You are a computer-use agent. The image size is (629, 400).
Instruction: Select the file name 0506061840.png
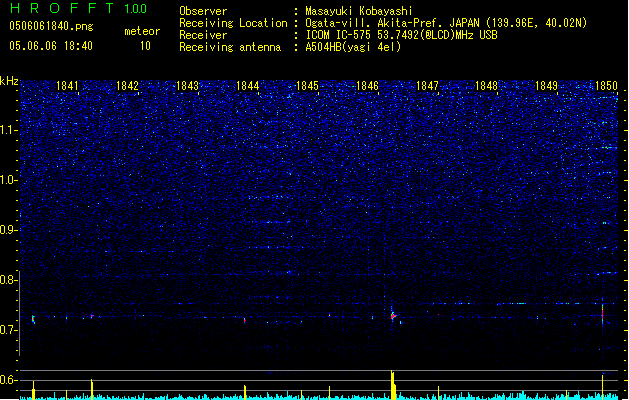[51, 27]
